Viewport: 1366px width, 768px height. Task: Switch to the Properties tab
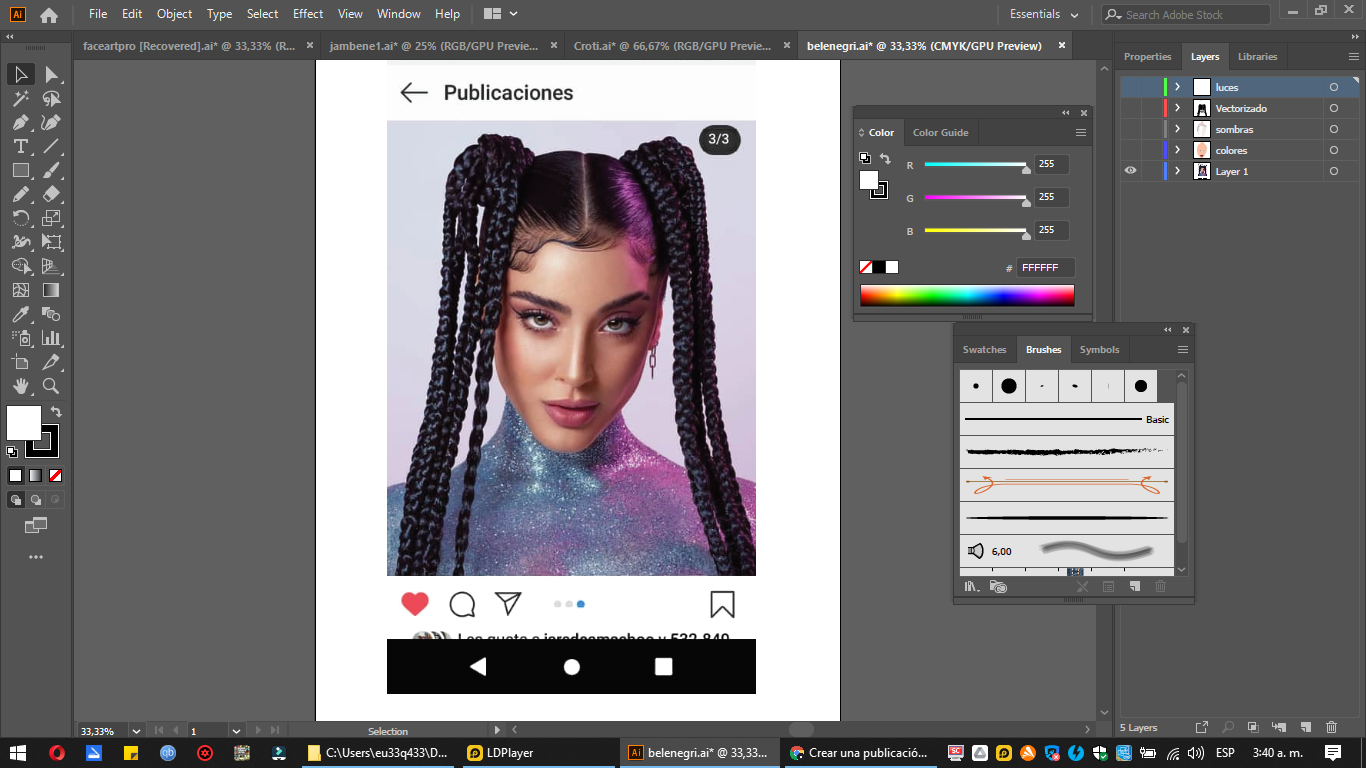coord(1147,57)
